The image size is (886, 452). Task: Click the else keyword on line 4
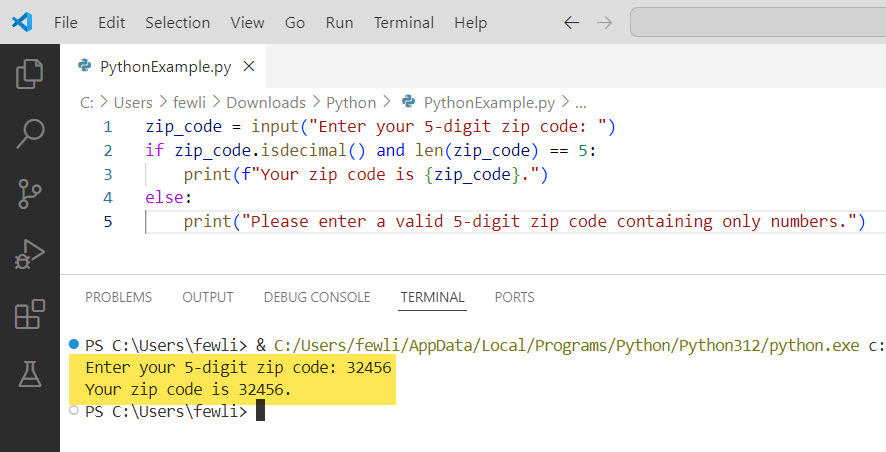tap(164, 198)
